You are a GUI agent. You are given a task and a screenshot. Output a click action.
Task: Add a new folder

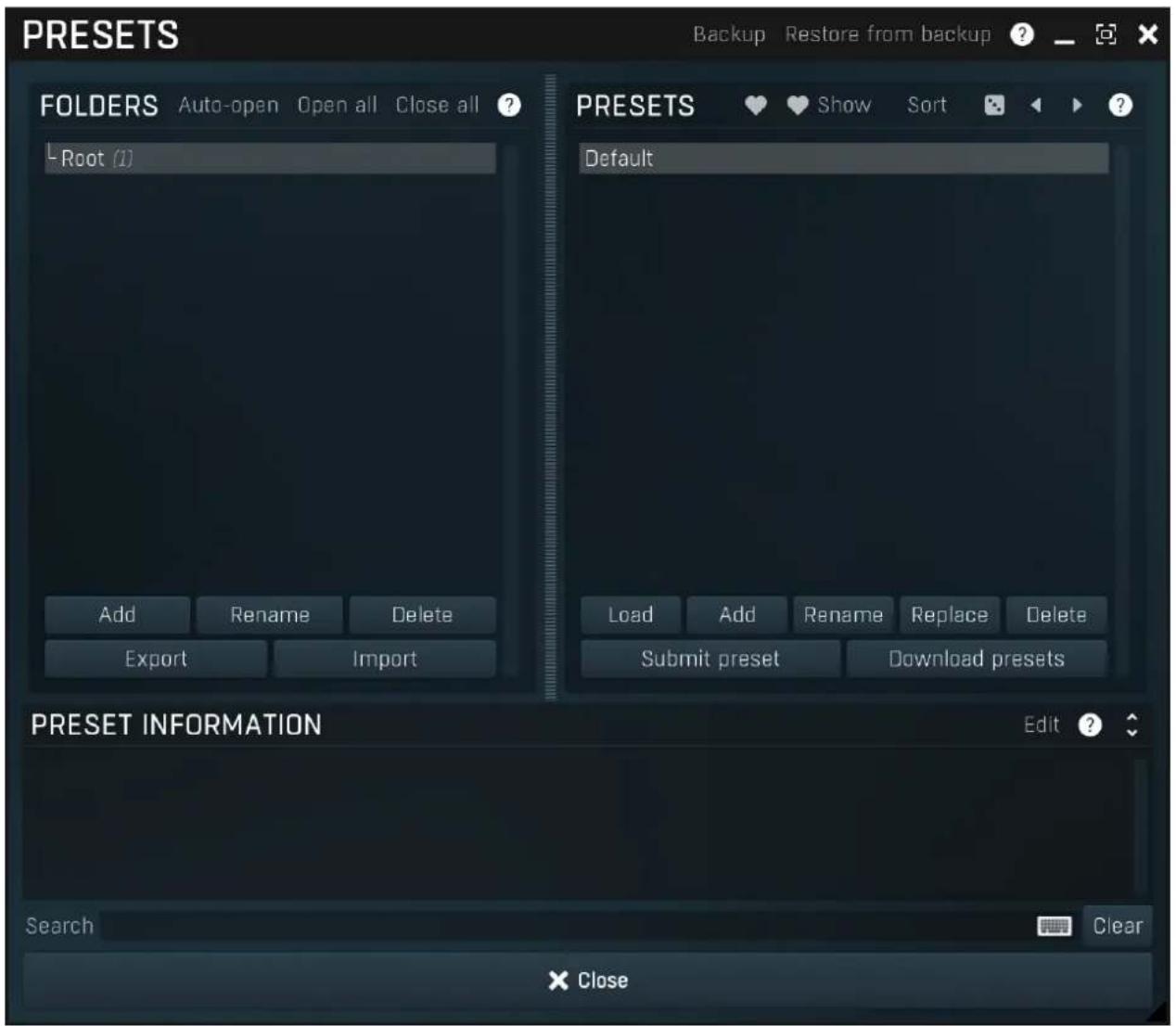117,615
